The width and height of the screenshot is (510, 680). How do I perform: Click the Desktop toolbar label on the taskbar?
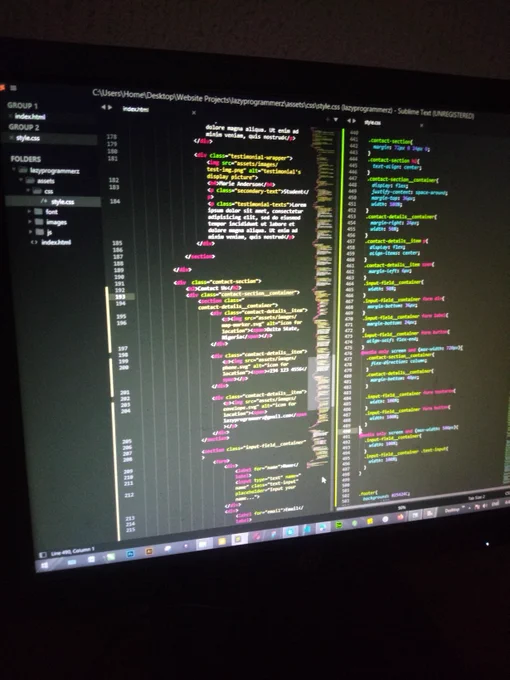452,510
